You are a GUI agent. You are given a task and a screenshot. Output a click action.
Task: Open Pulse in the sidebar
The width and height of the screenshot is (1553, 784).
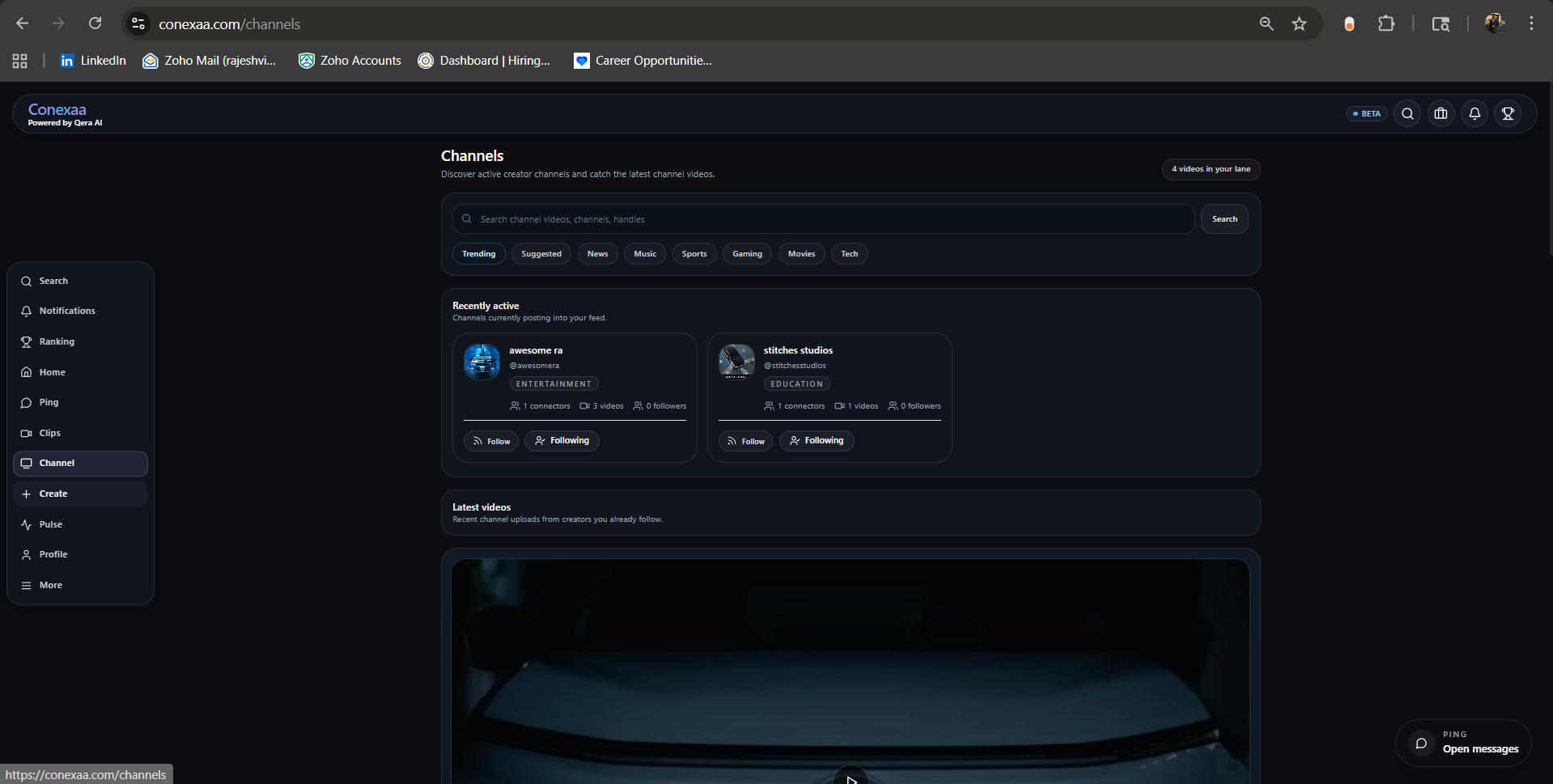coord(80,524)
